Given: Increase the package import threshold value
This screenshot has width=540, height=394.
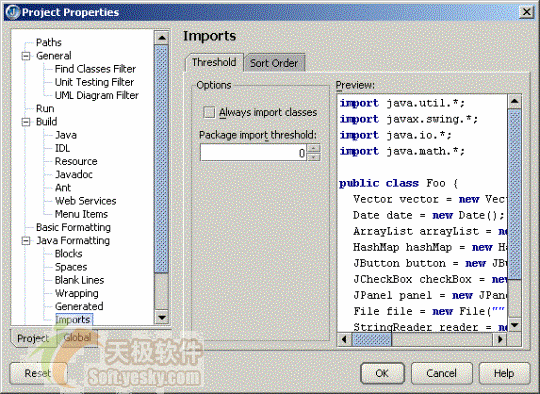Looking at the screenshot, I should click(313, 148).
